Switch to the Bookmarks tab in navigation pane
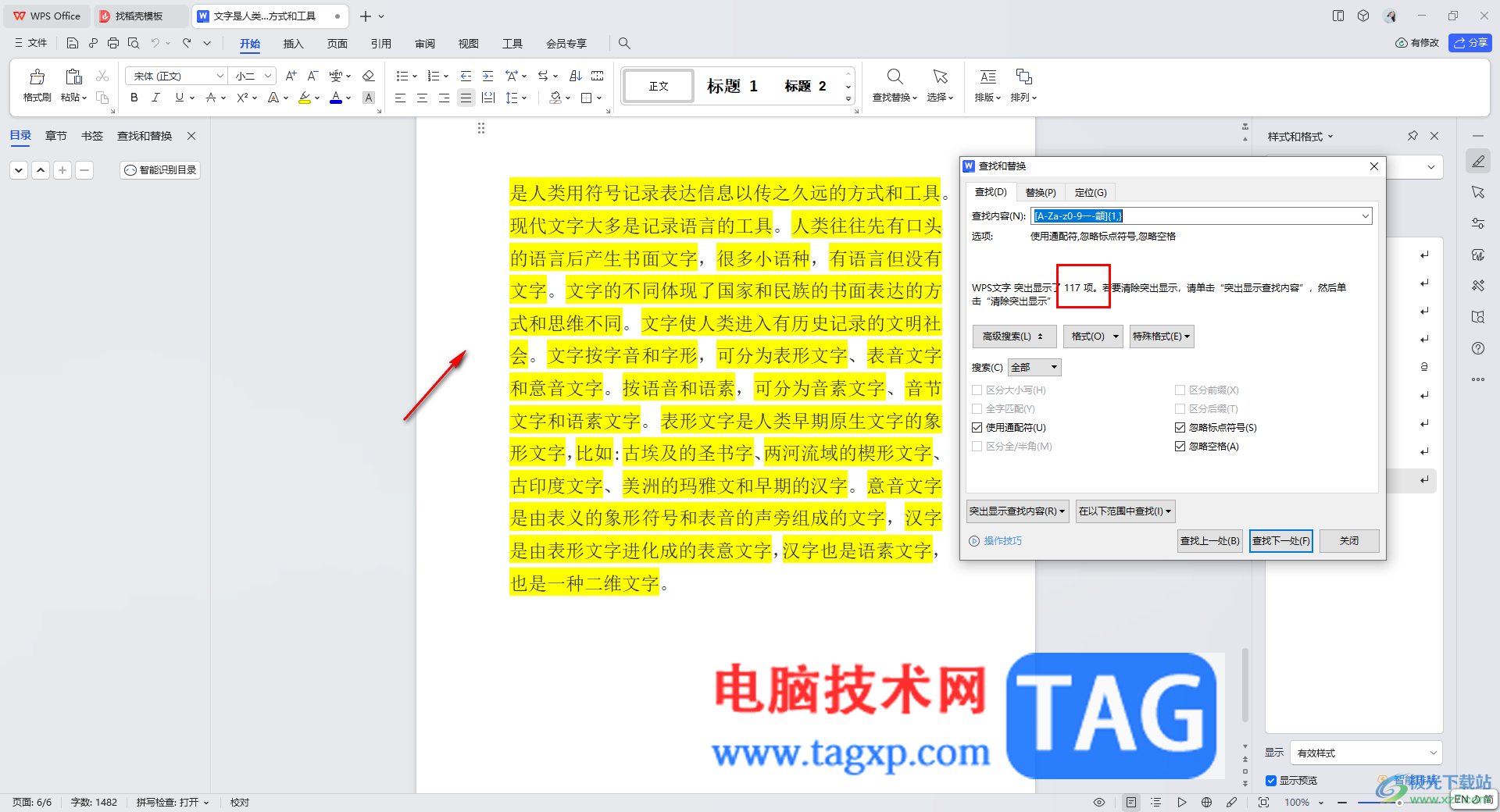Screen dimensions: 1500x812 [92, 136]
